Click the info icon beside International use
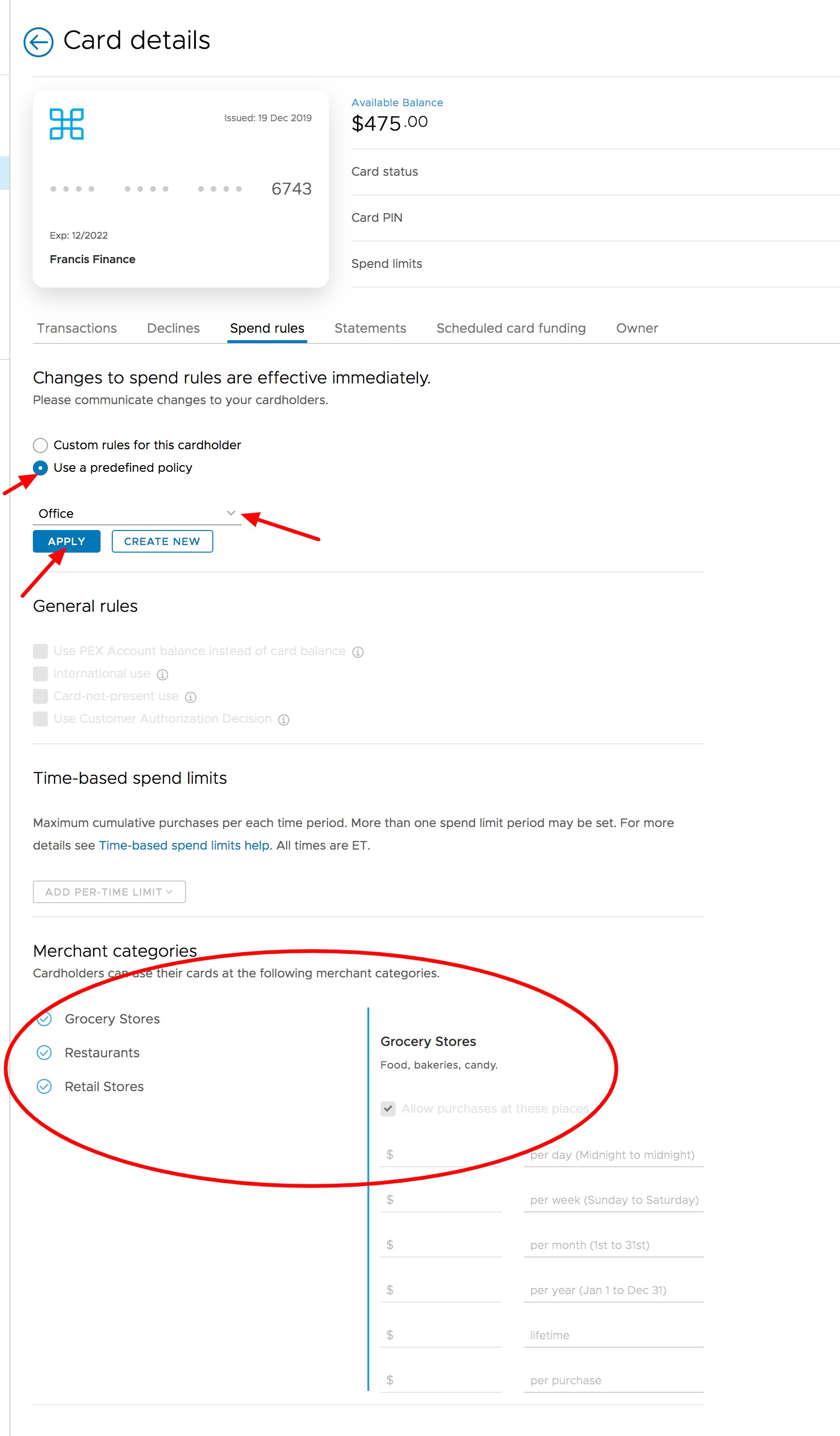 (x=163, y=674)
